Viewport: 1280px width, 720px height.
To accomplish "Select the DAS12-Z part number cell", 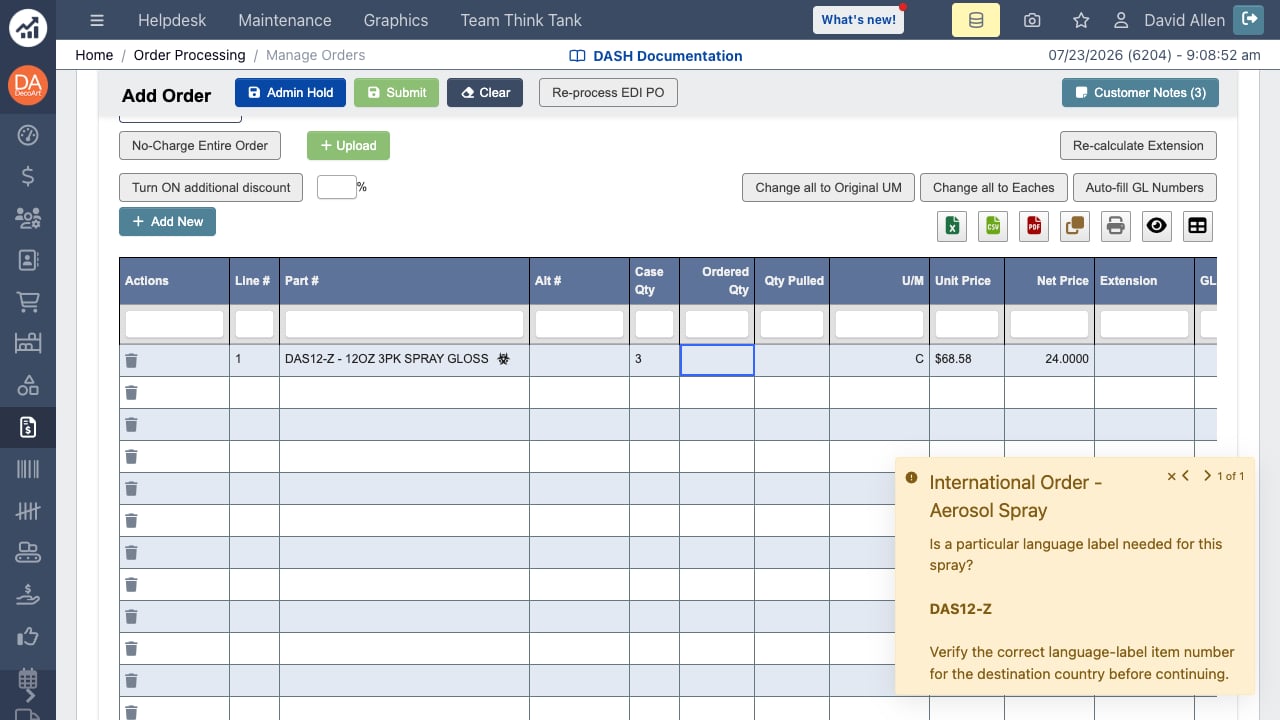I will (x=404, y=360).
